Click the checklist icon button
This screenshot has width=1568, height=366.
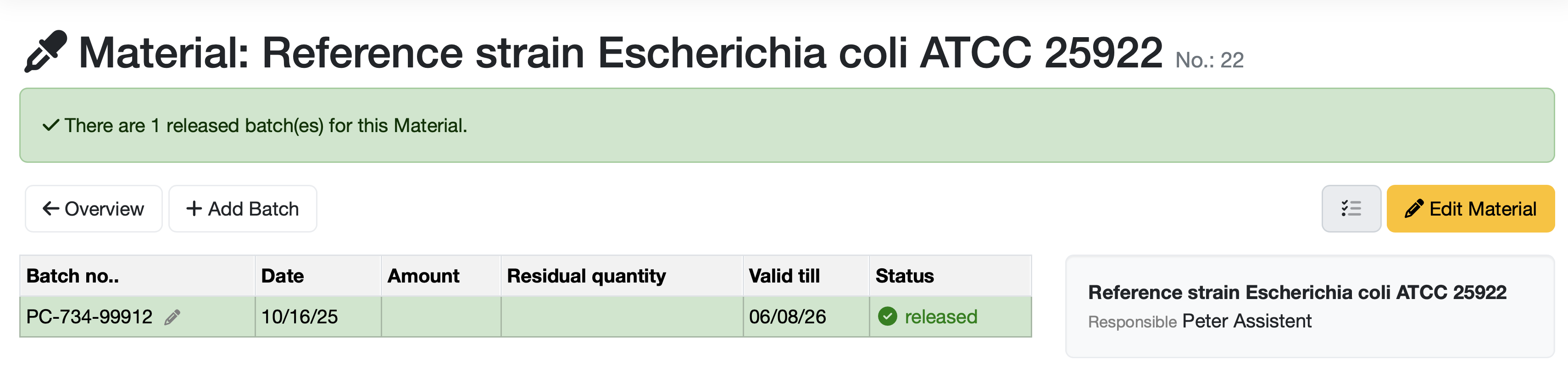click(1351, 209)
